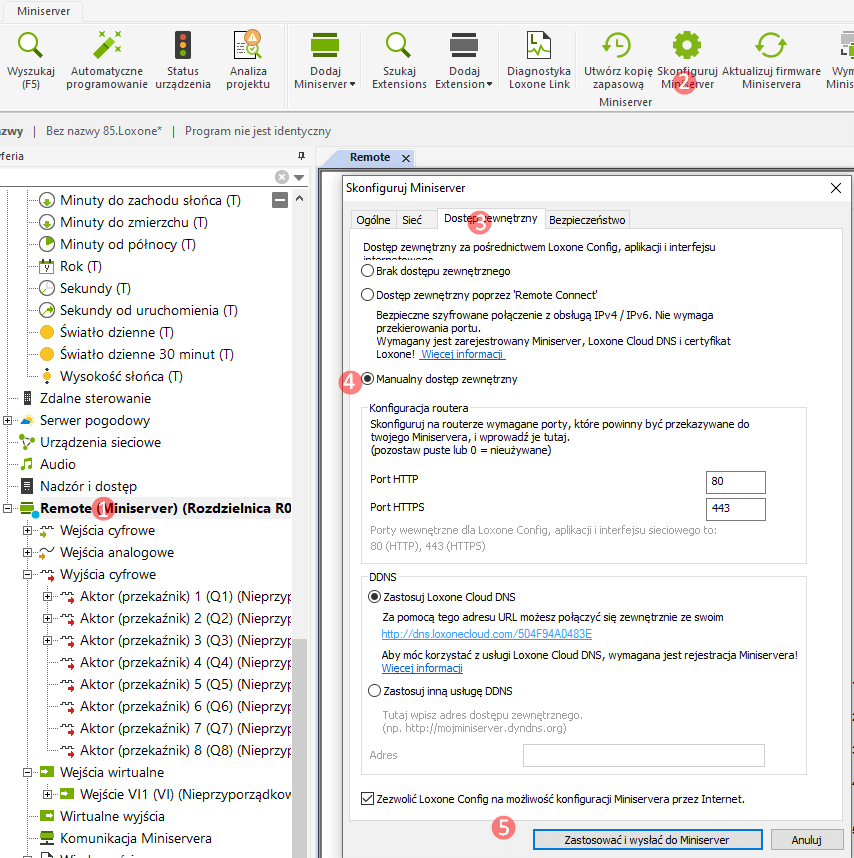Toggle Zezwolić Loxone Config checkbox

tap(367, 799)
